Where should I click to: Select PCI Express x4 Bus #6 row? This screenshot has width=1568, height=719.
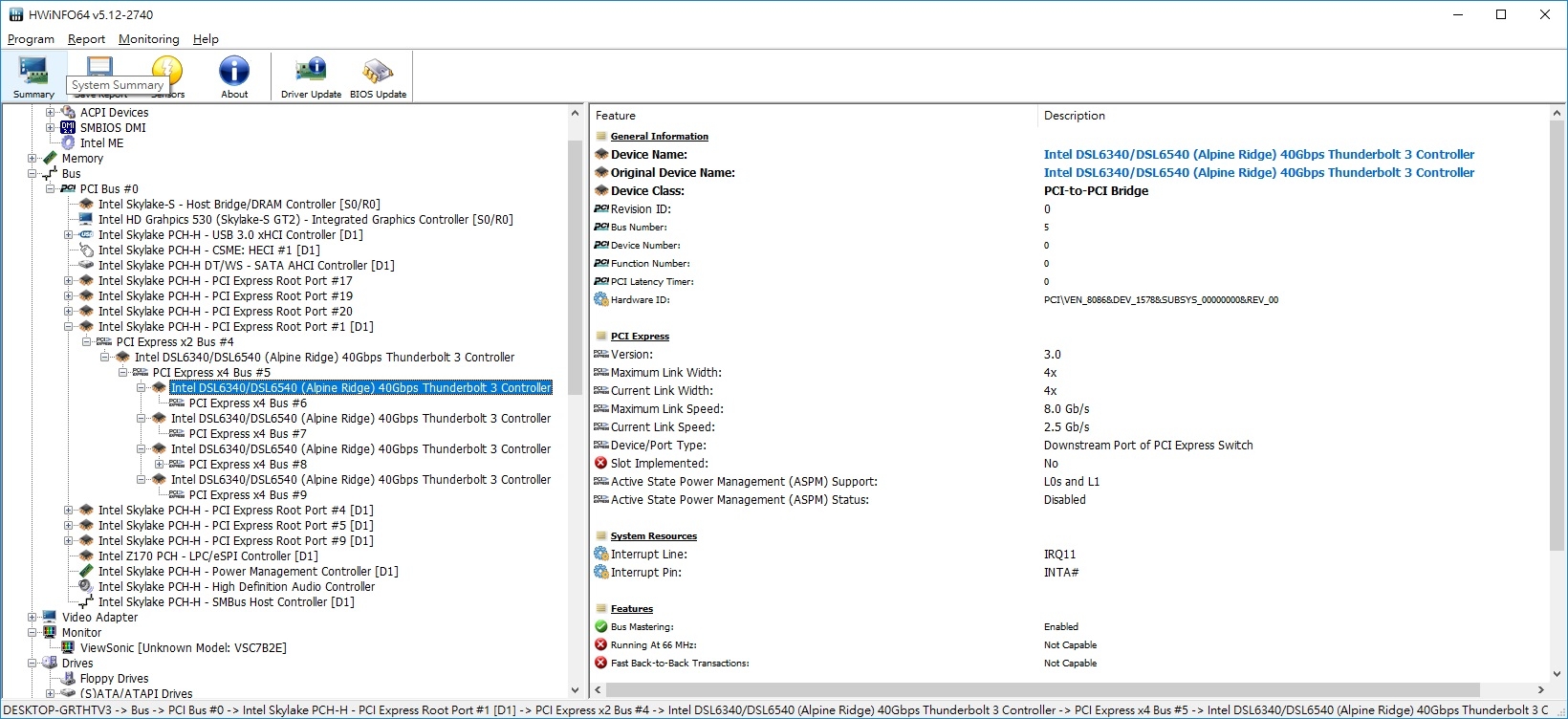pos(248,403)
